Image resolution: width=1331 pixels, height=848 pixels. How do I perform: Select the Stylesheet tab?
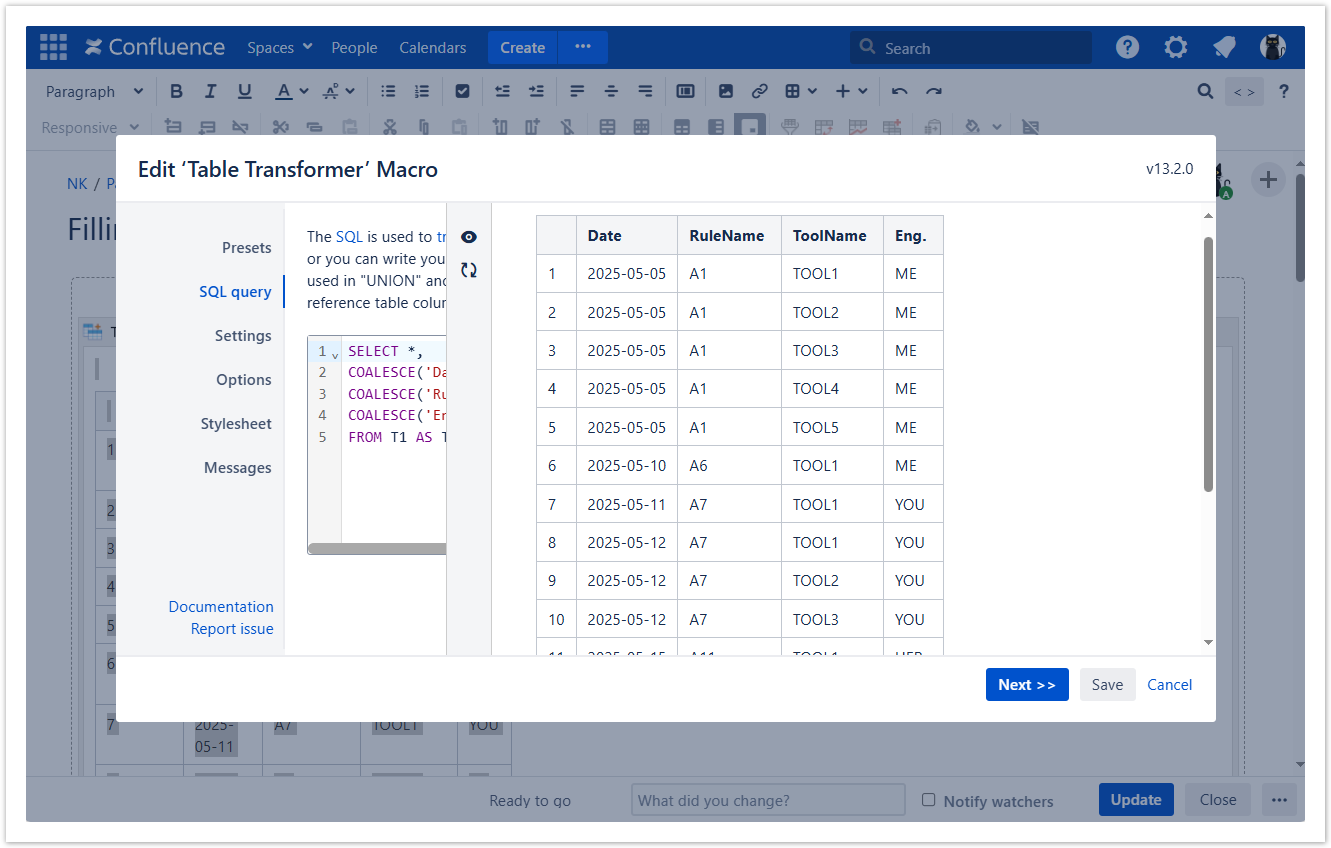coord(236,423)
